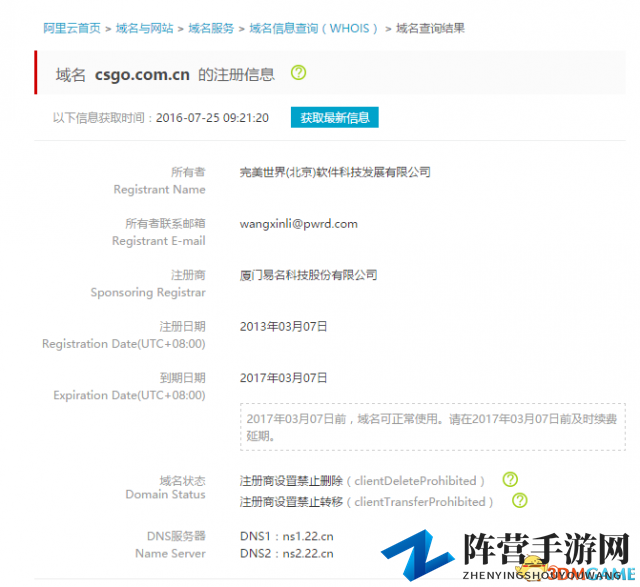Open help icon for clientDeleteProhibited status
The image size is (640, 587).
(510, 480)
